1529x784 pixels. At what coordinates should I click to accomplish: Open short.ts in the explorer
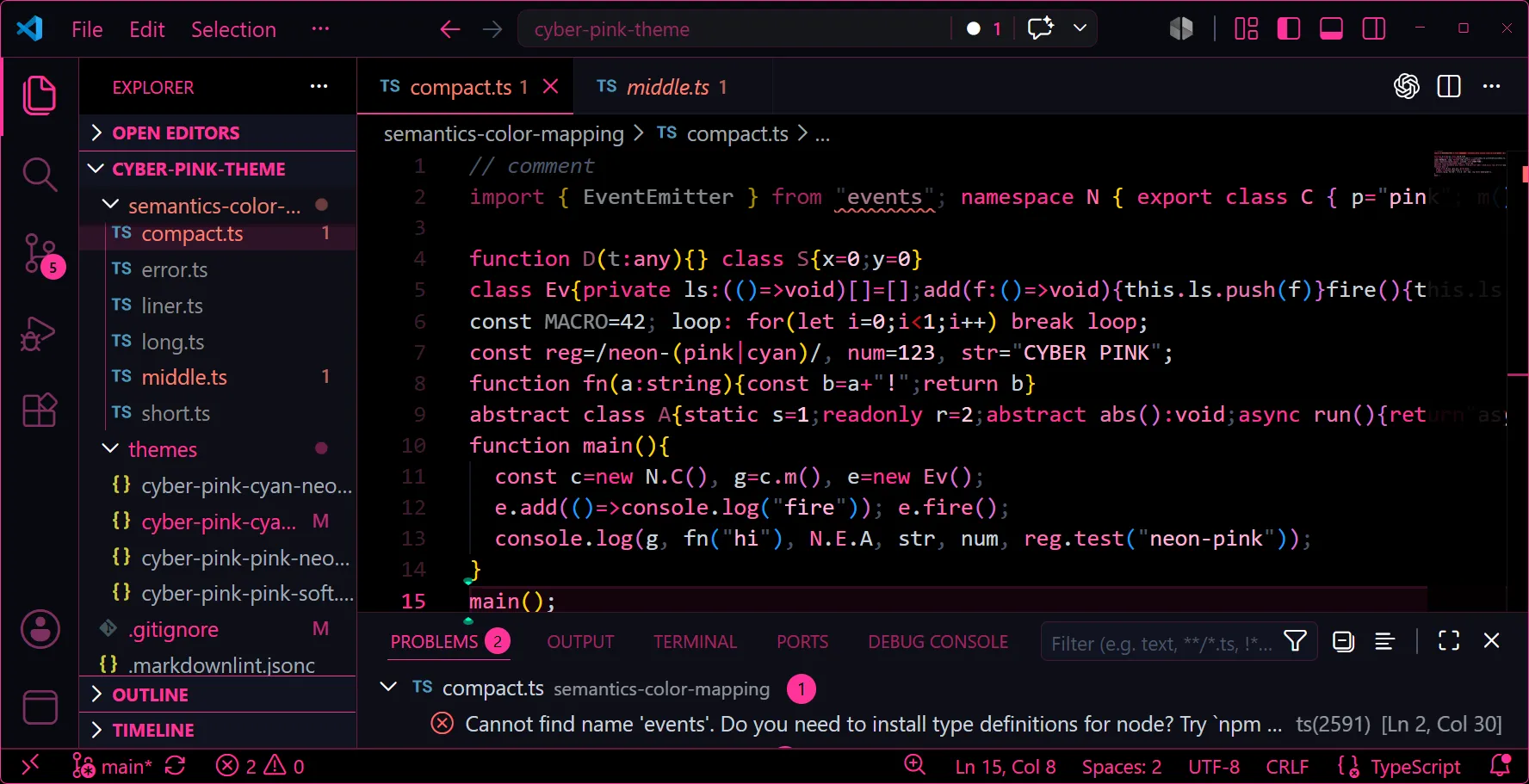[x=218, y=413]
